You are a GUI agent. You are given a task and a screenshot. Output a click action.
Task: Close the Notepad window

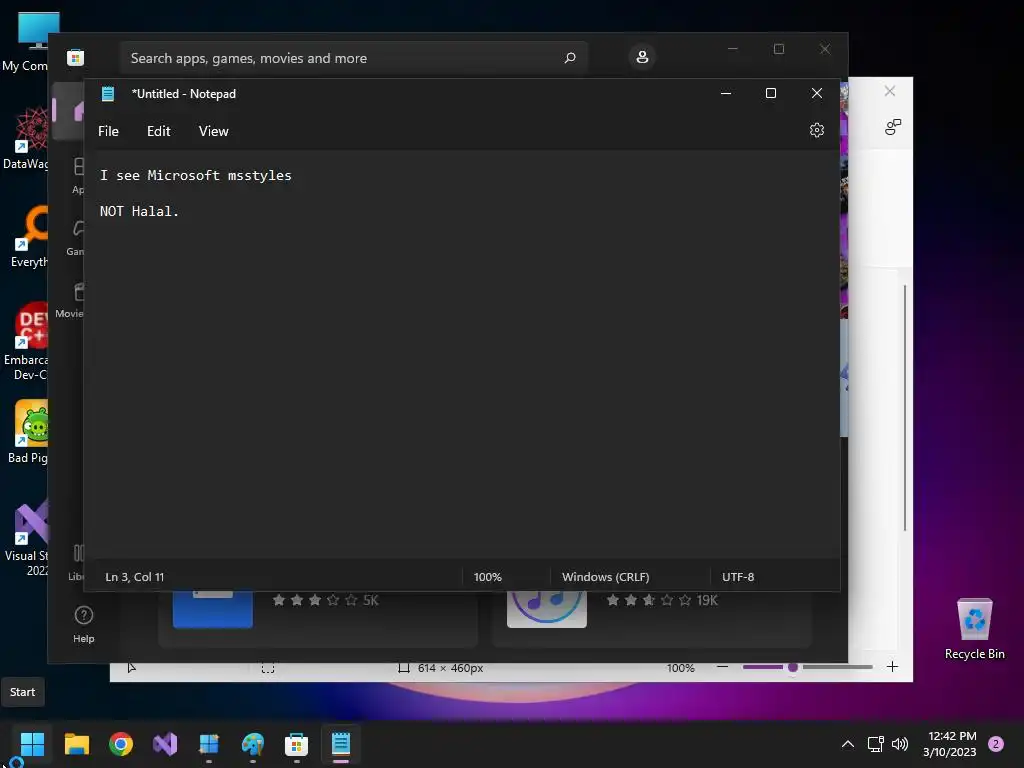coord(816,93)
